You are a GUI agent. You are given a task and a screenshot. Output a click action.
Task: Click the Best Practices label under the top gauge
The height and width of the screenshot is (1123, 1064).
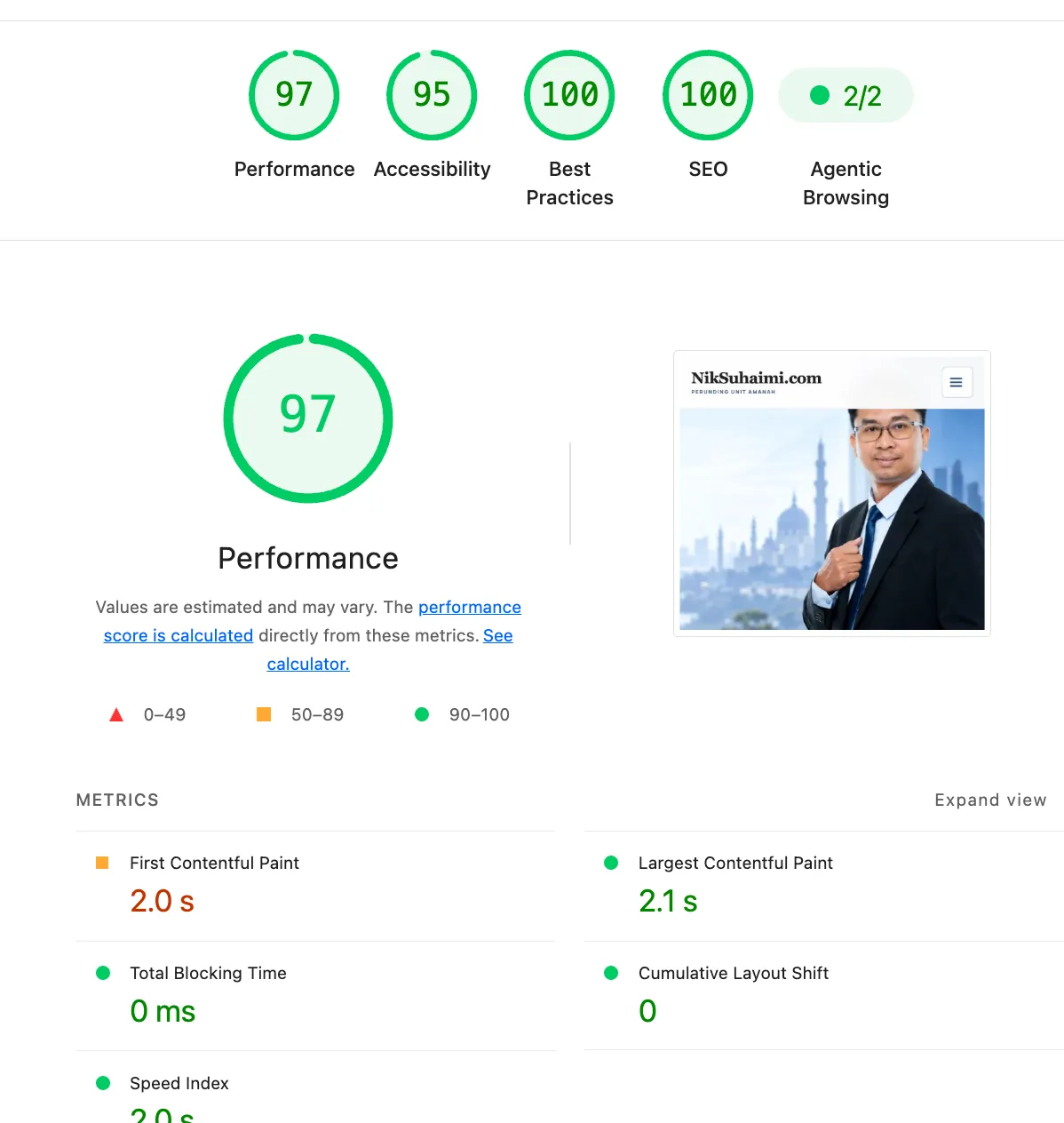(x=570, y=183)
